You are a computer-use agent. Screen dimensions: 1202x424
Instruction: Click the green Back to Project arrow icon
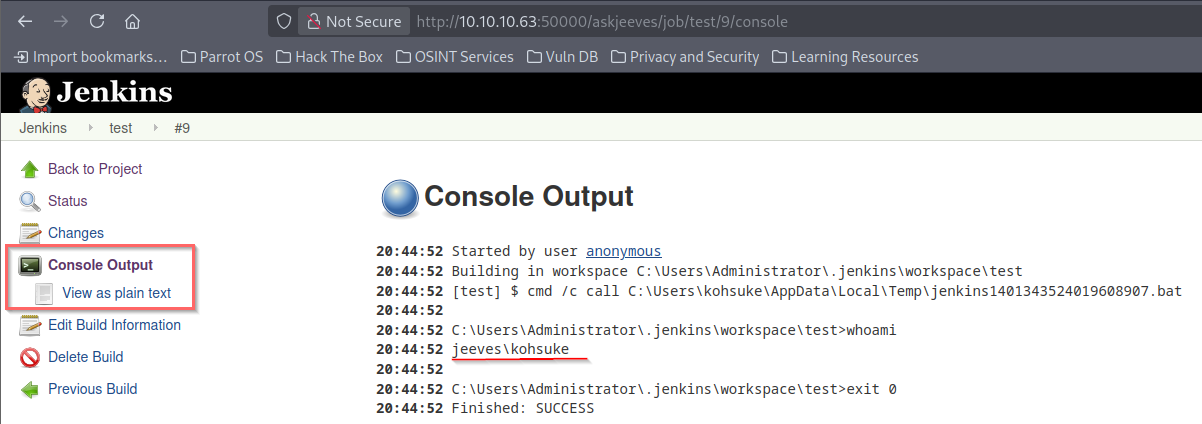30,169
